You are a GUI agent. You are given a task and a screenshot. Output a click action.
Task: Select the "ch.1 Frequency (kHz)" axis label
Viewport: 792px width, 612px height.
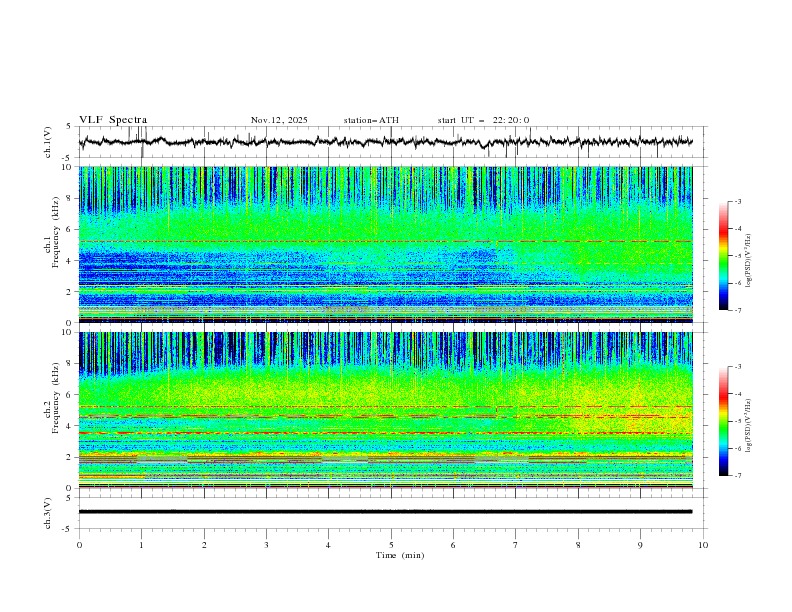click(52, 233)
